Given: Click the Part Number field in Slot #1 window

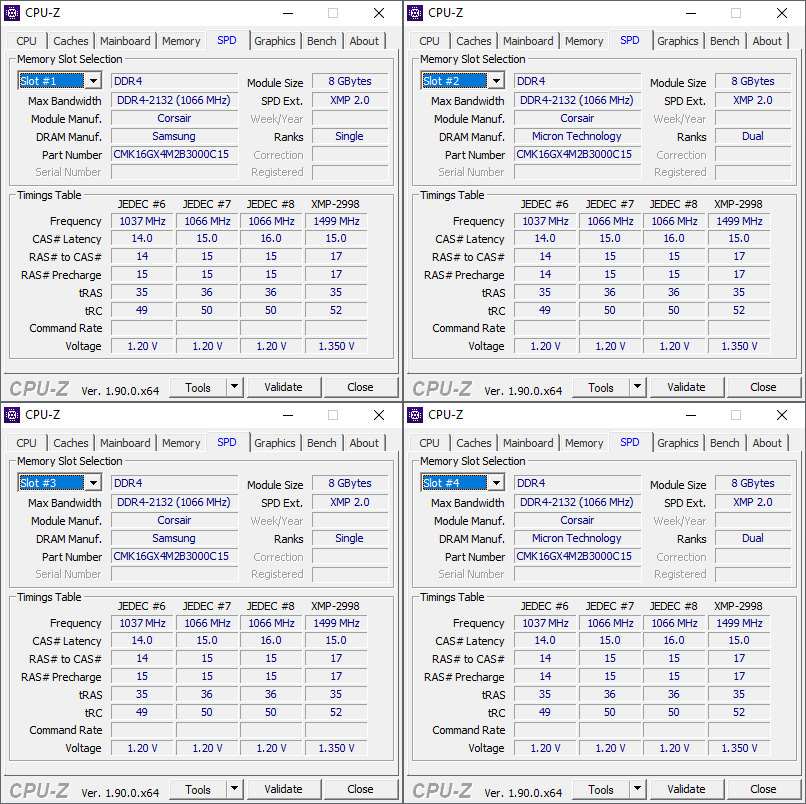Looking at the screenshot, I should tap(175, 154).
